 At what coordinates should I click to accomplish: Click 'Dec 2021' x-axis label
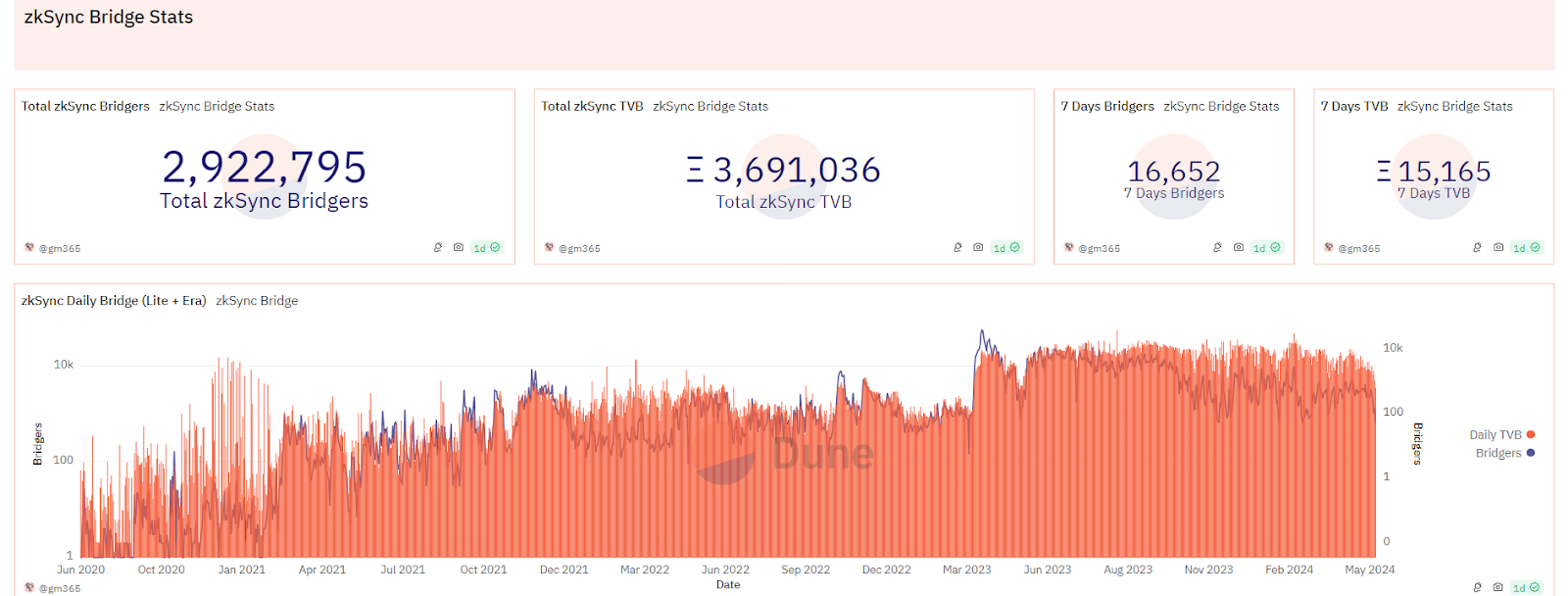(563, 570)
